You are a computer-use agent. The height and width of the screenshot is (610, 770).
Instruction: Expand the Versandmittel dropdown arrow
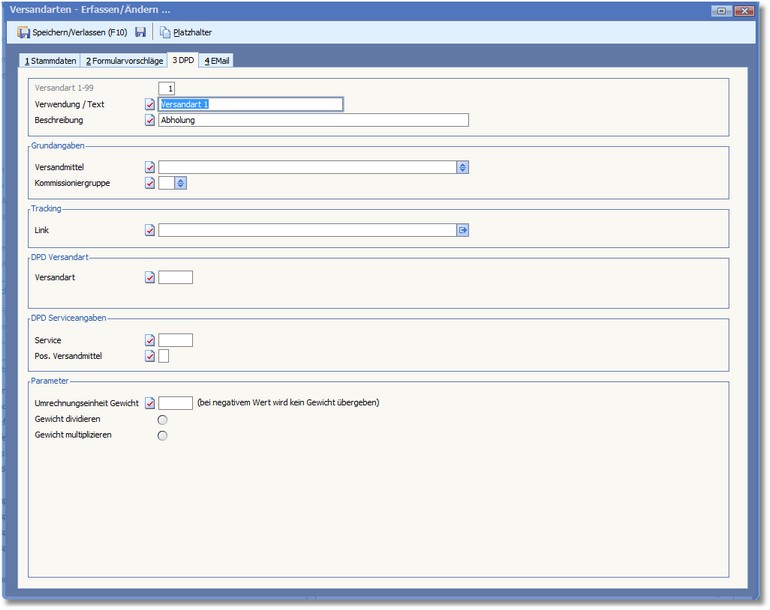pos(463,167)
